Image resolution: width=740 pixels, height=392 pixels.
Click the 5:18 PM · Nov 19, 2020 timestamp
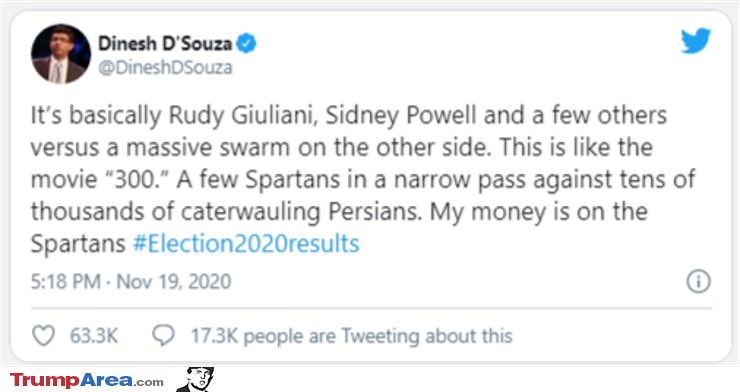click(131, 282)
